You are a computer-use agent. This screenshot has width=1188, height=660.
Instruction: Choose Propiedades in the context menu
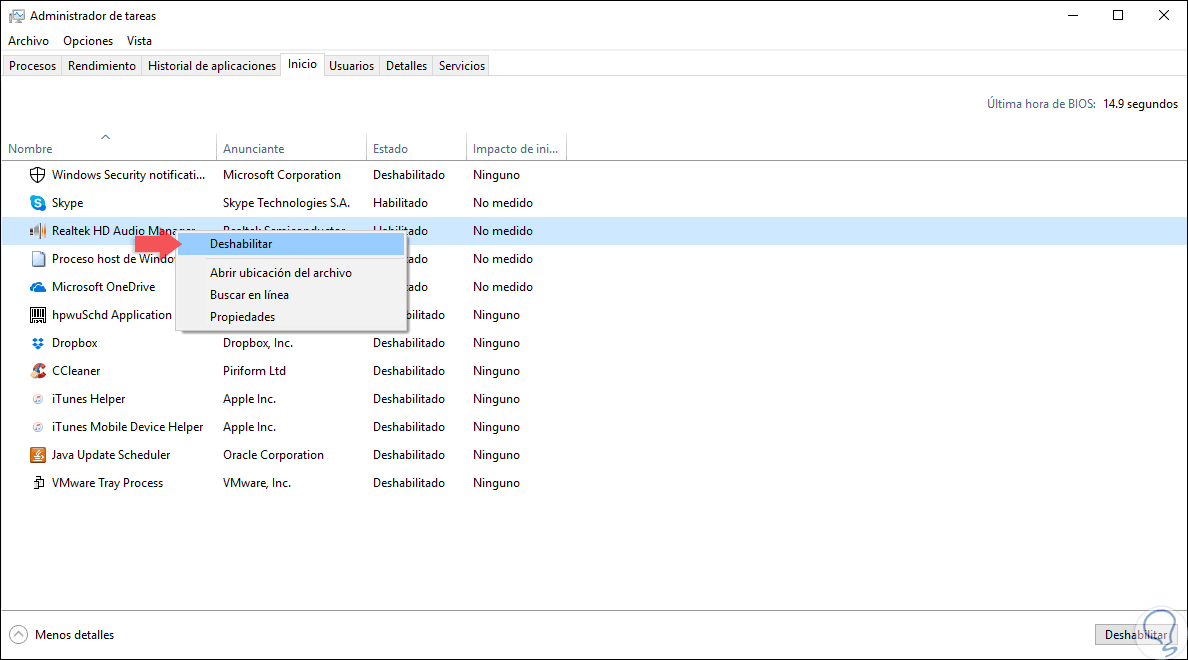pos(291,317)
